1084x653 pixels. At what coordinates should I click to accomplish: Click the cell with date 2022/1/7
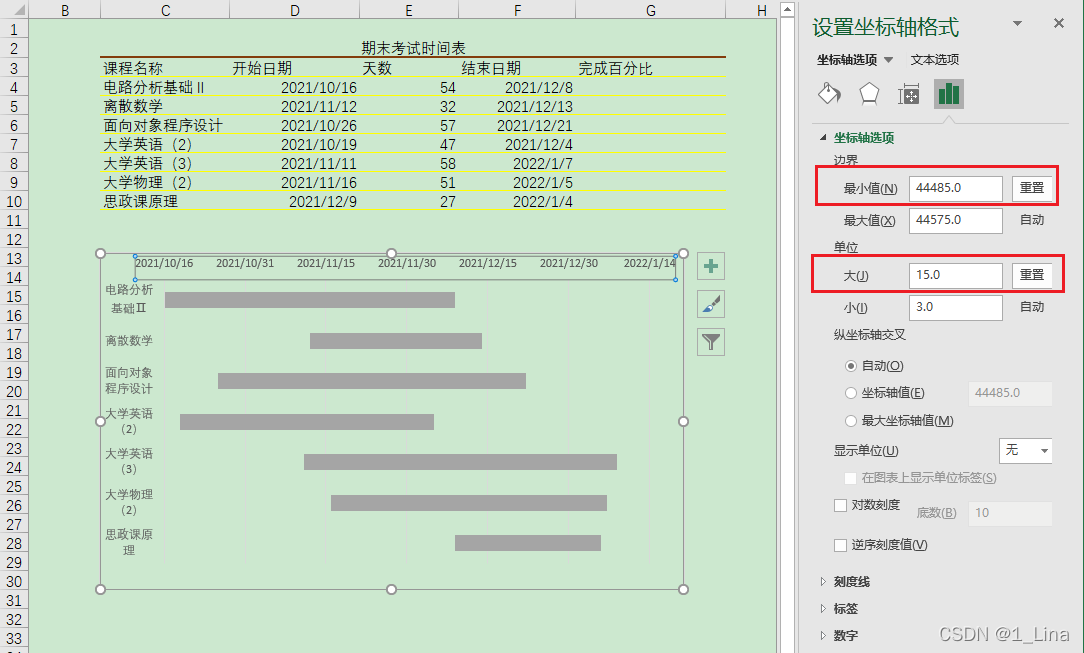pos(543,164)
